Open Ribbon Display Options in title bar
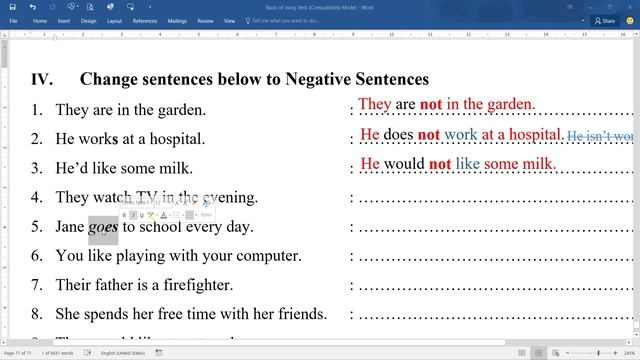Image resolution: width=640 pixels, height=360 pixels. (x=570, y=7)
